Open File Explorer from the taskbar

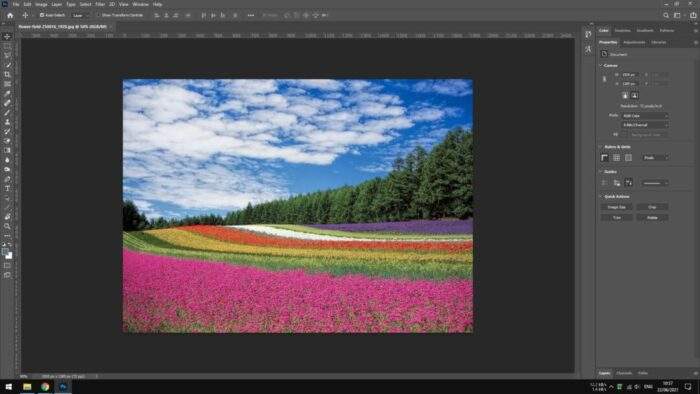tap(27, 387)
